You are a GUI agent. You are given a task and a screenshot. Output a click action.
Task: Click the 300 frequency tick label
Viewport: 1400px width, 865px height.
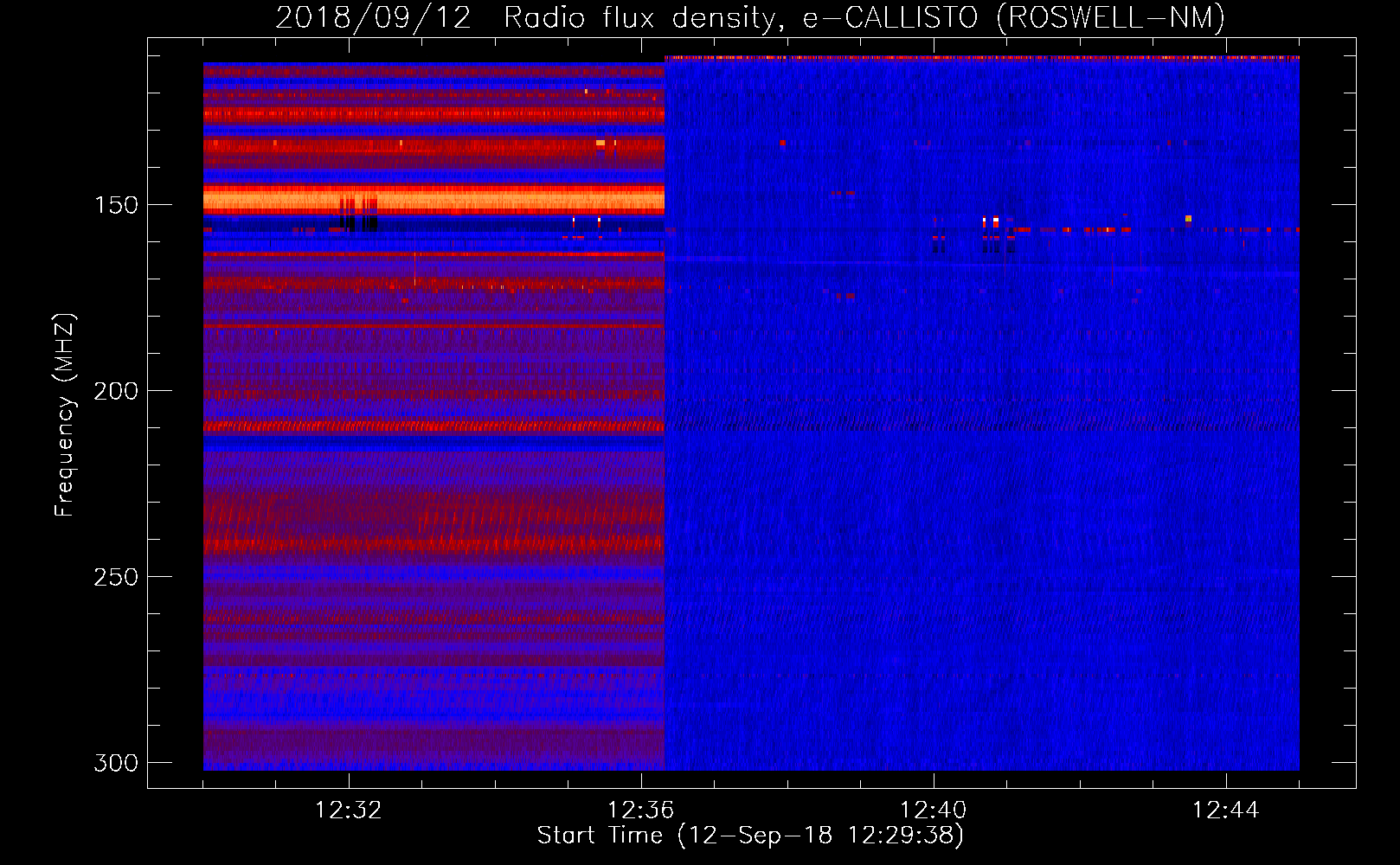click(116, 763)
